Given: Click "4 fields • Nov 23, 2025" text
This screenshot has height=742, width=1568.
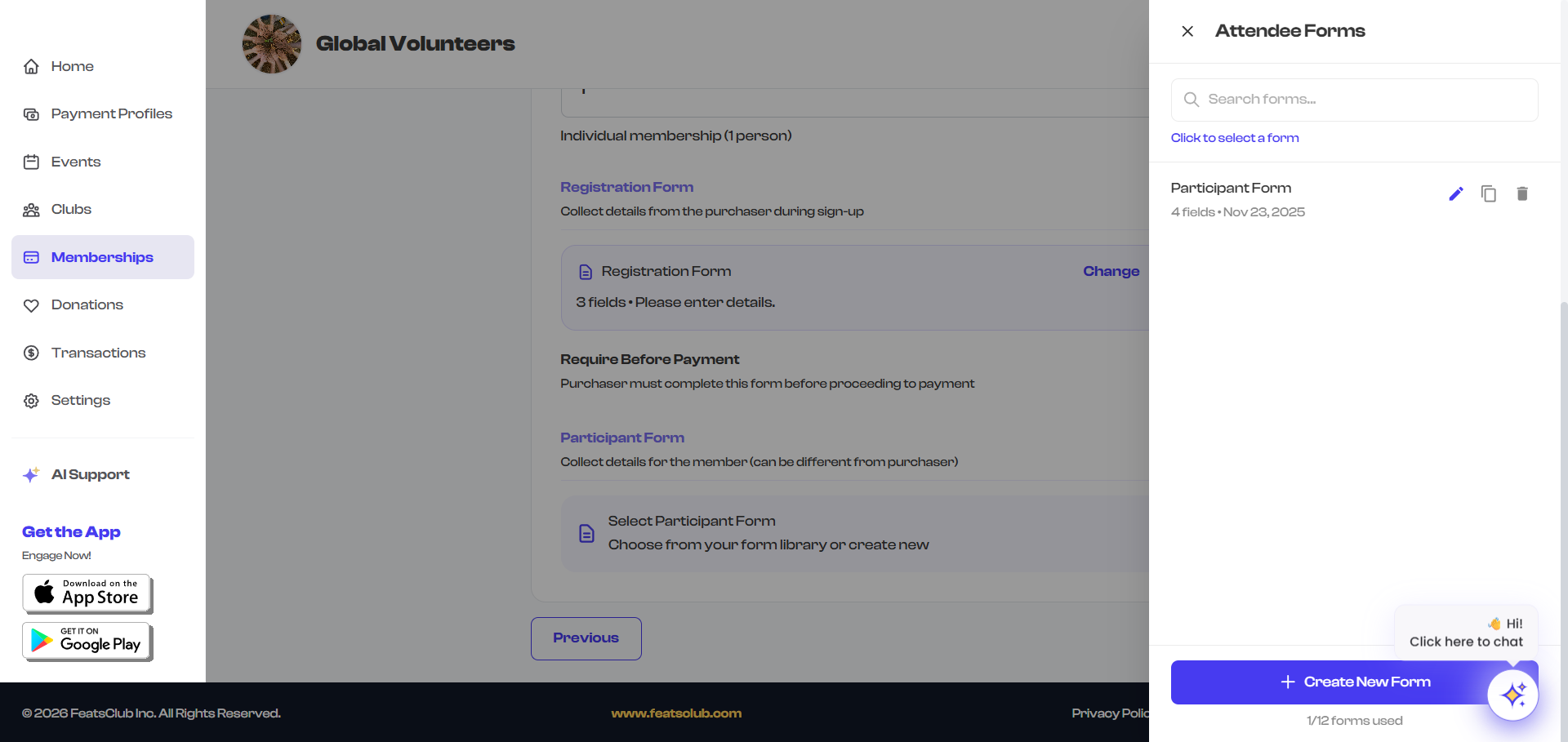Looking at the screenshot, I should (1238, 212).
